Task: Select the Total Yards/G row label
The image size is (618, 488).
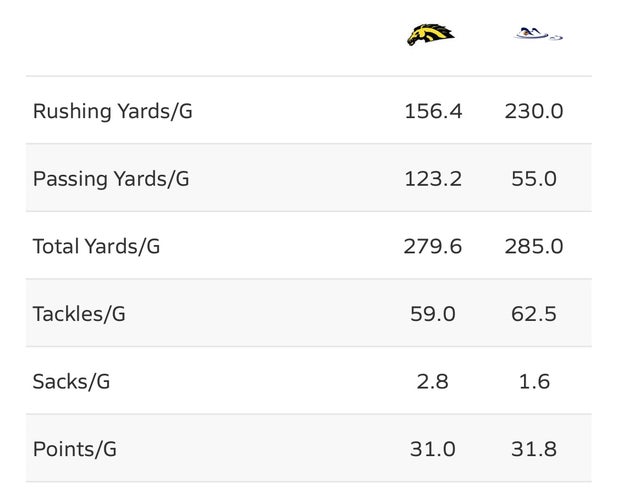Action: pos(96,246)
